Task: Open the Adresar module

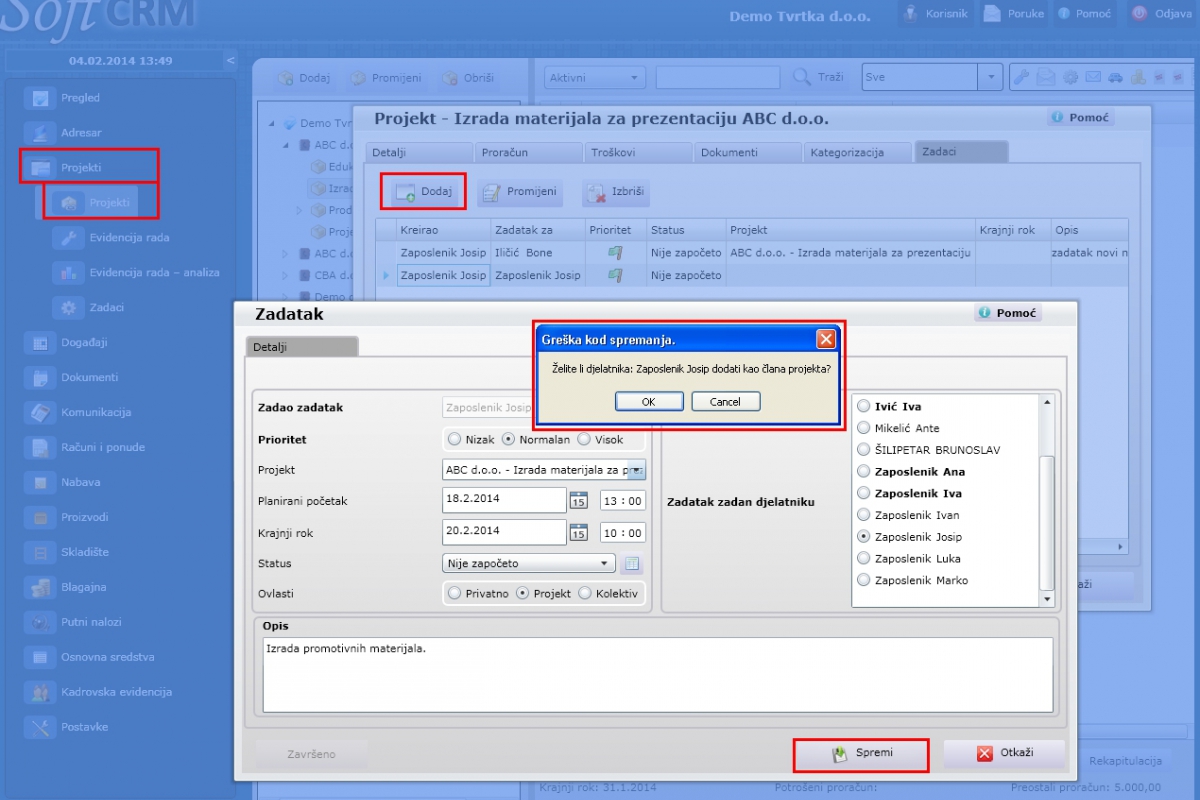Action: pyautogui.click(x=66, y=132)
